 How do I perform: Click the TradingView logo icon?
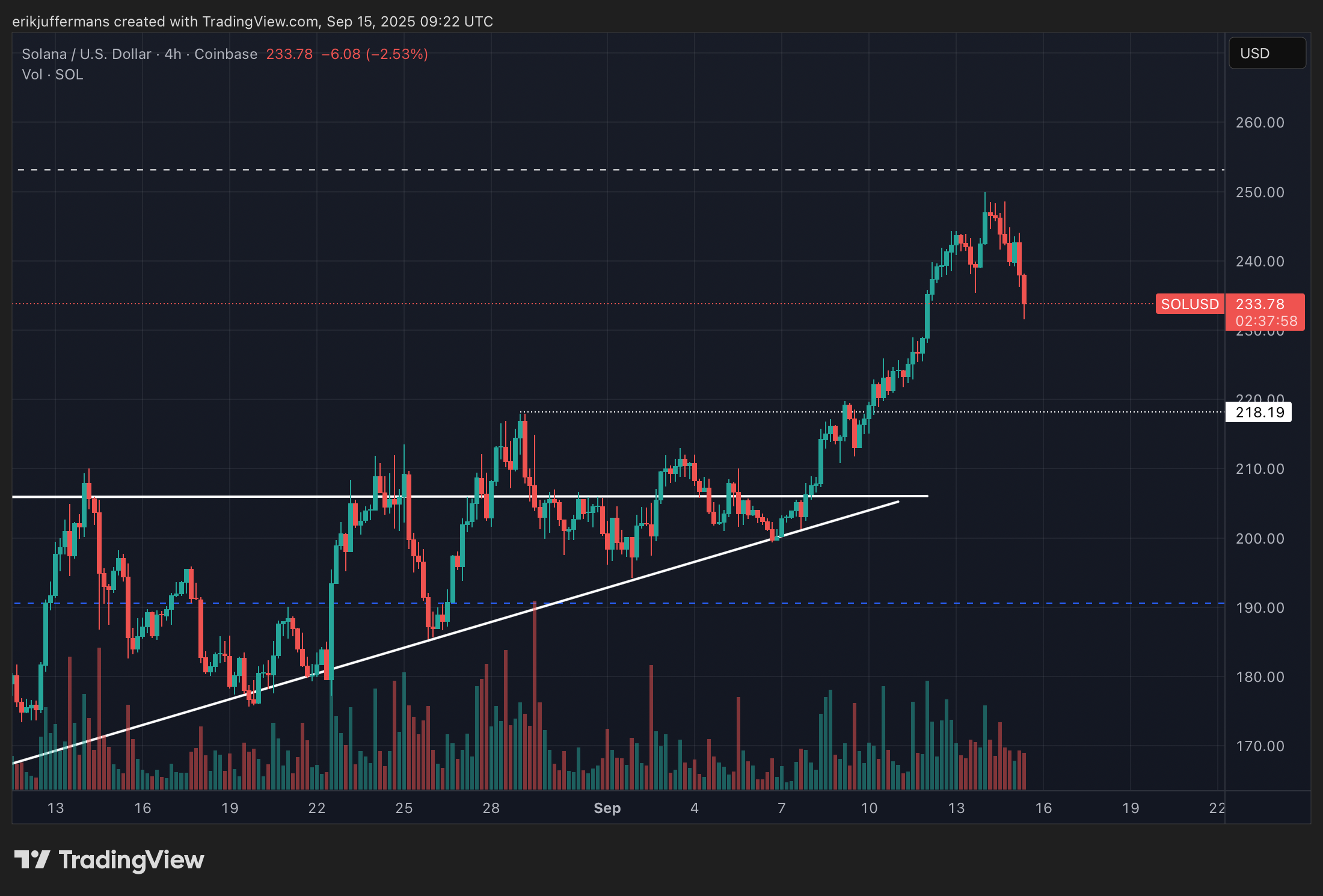(32, 859)
